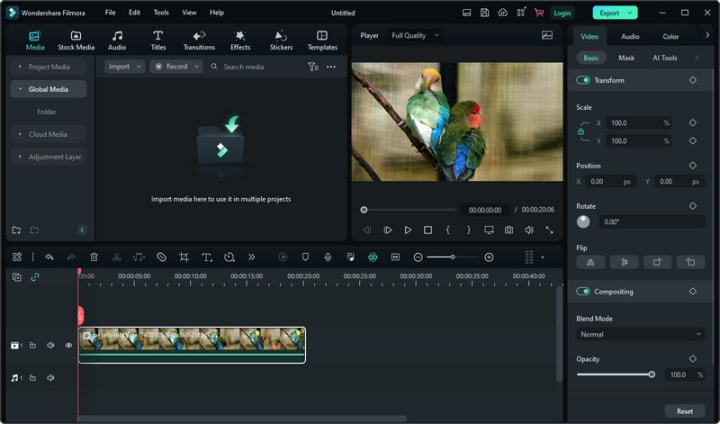The width and height of the screenshot is (720, 424).
Task: Click the Undo arrow in timeline toolbar
Action: [49, 257]
